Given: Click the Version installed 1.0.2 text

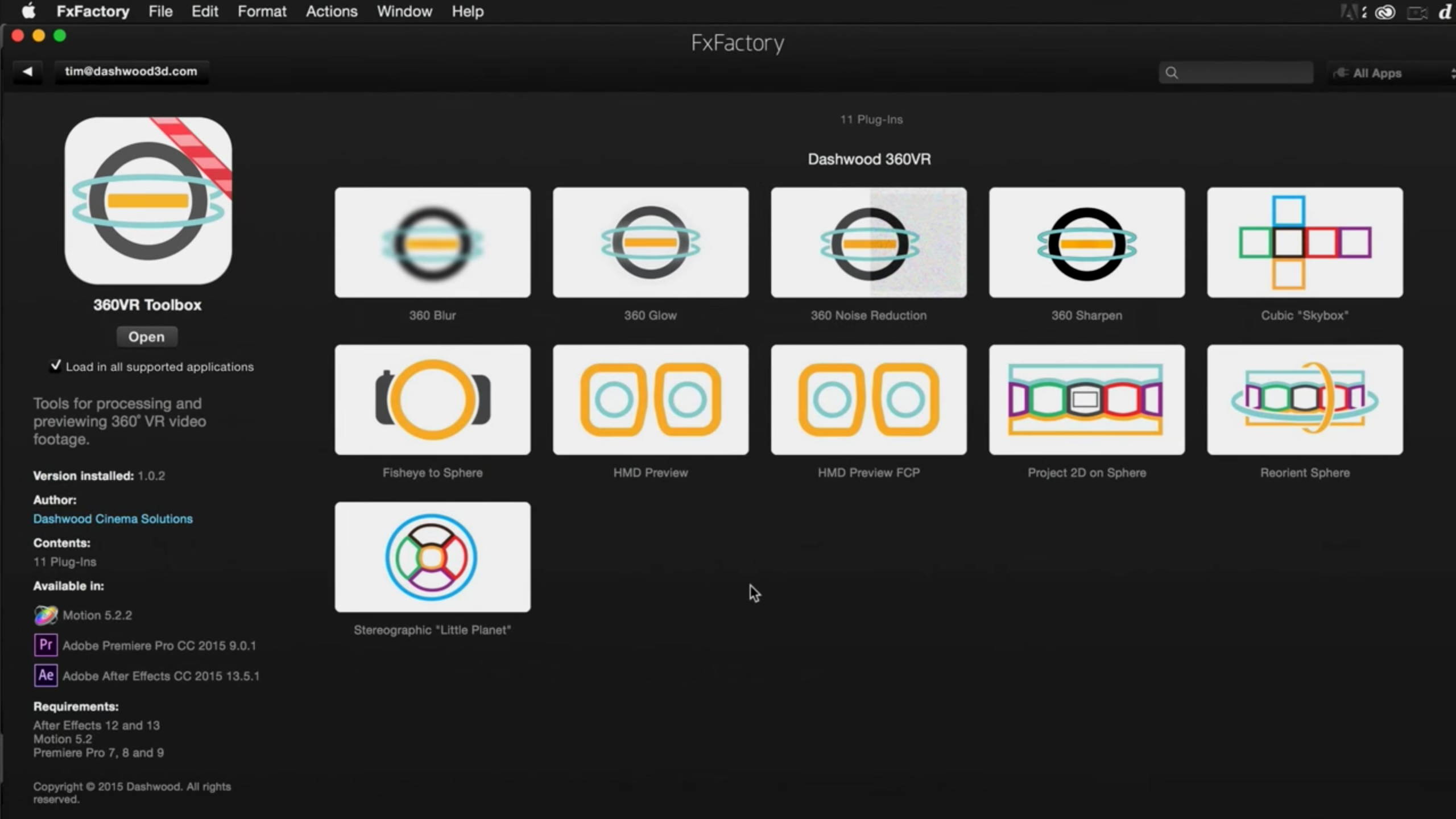Looking at the screenshot, I should pyautogui.click(x=99, y=475).
